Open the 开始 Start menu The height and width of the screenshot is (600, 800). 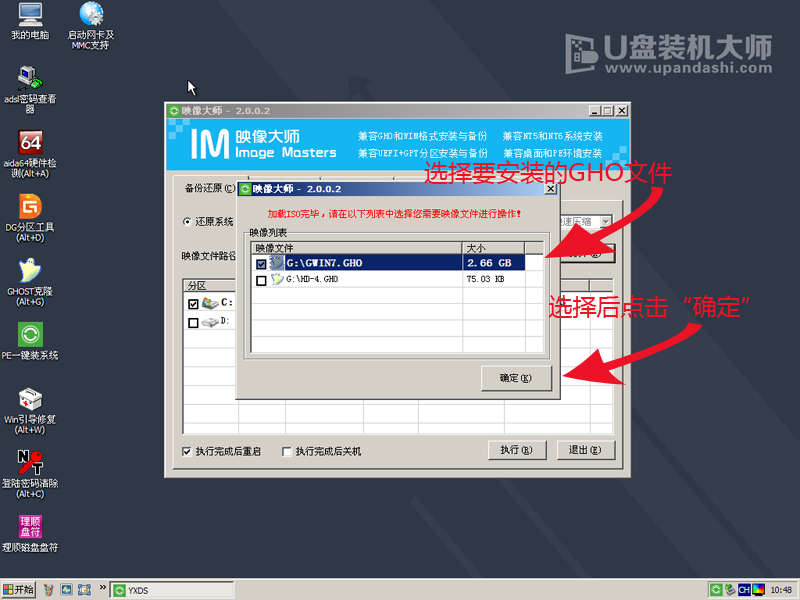pos(18,589)
